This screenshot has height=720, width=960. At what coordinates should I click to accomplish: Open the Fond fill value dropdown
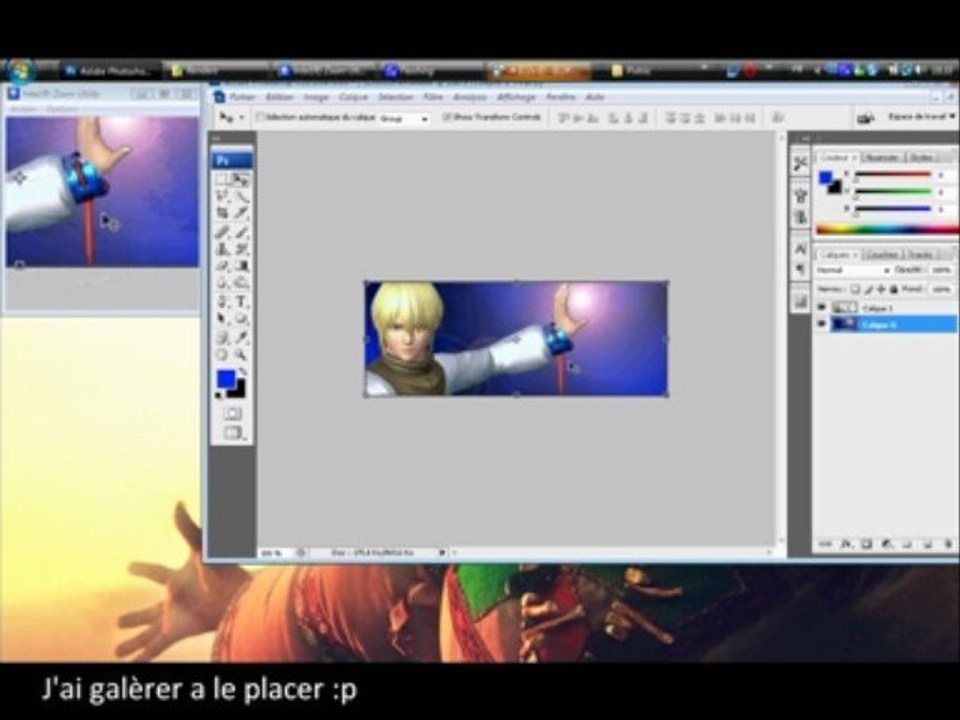pos(942,289)
